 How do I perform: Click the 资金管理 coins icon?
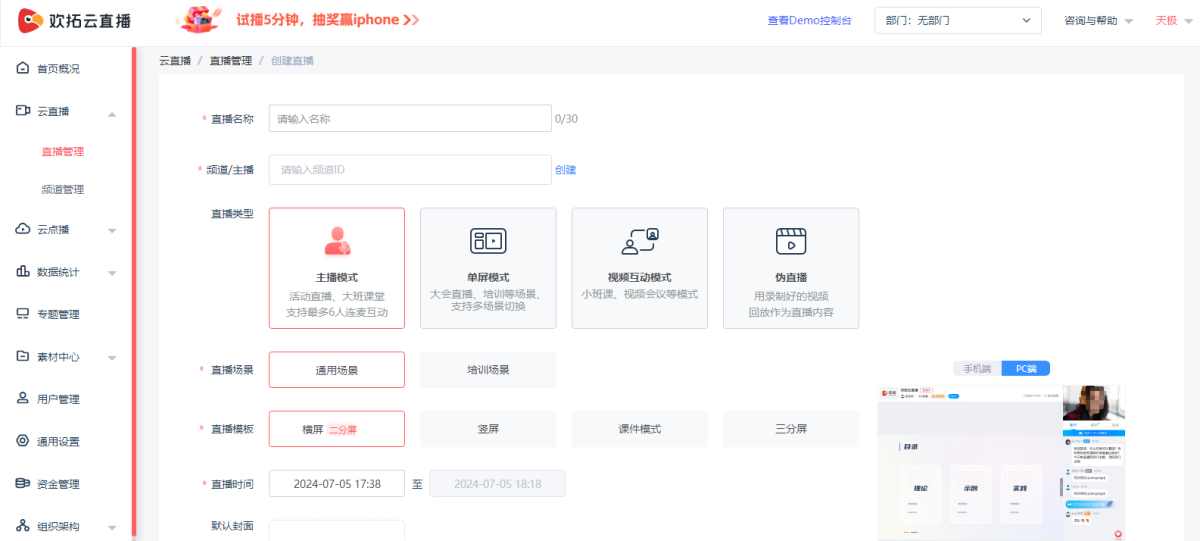pos(23,484)
